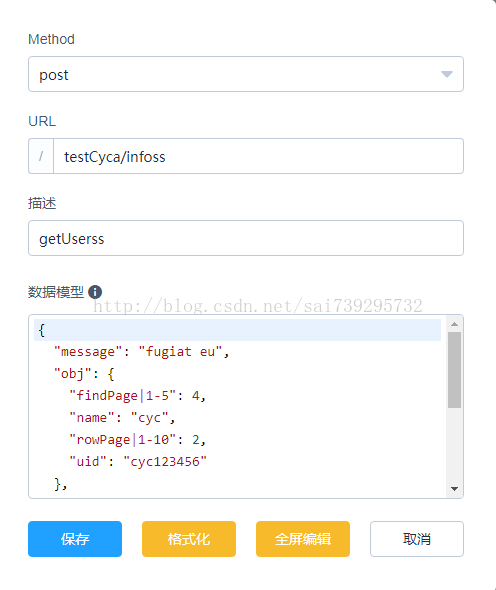Place cursor on the "obj" line
The width and height of the screenshot is (496, 590).
237,374
